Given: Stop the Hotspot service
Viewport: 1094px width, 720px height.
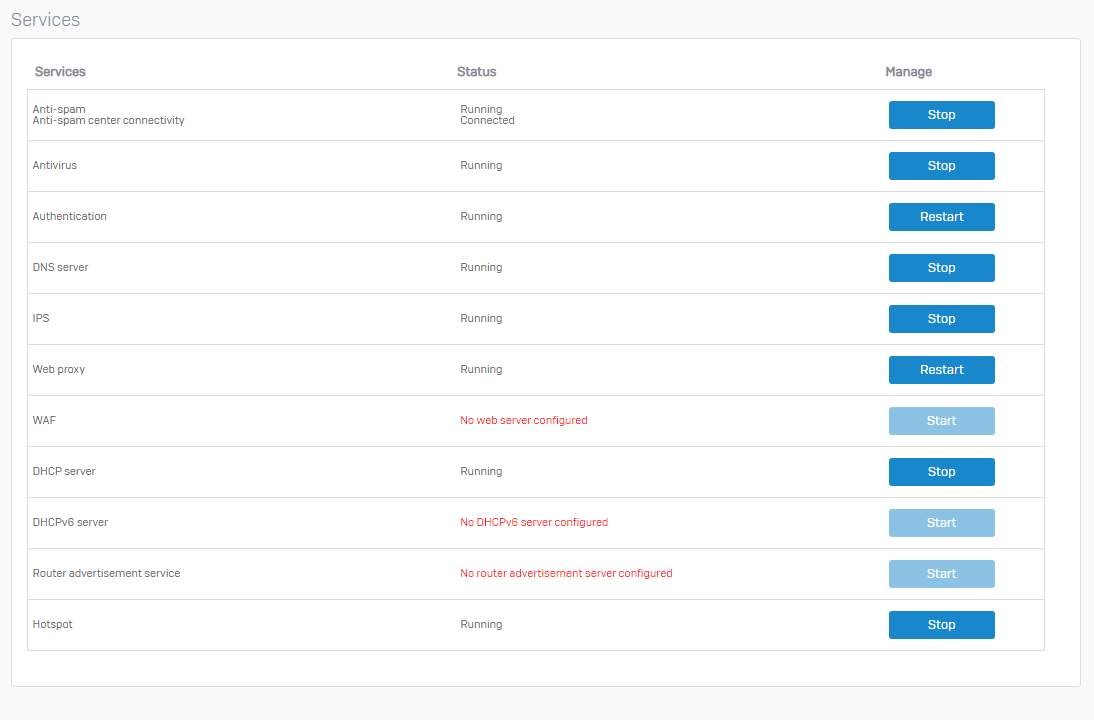Looking at the screenshot, I should 941,624.
